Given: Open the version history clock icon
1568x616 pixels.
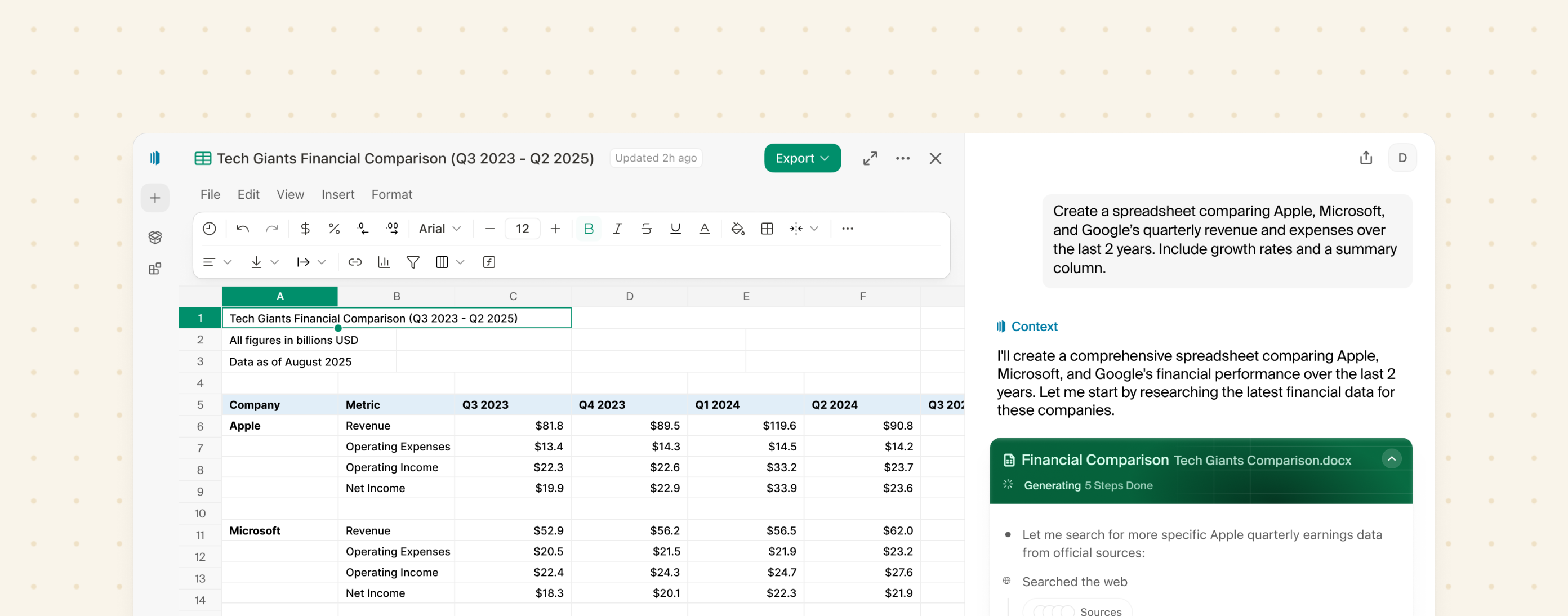Looking at the screenshot, I should pyautogui.click(x=210, y=229).
